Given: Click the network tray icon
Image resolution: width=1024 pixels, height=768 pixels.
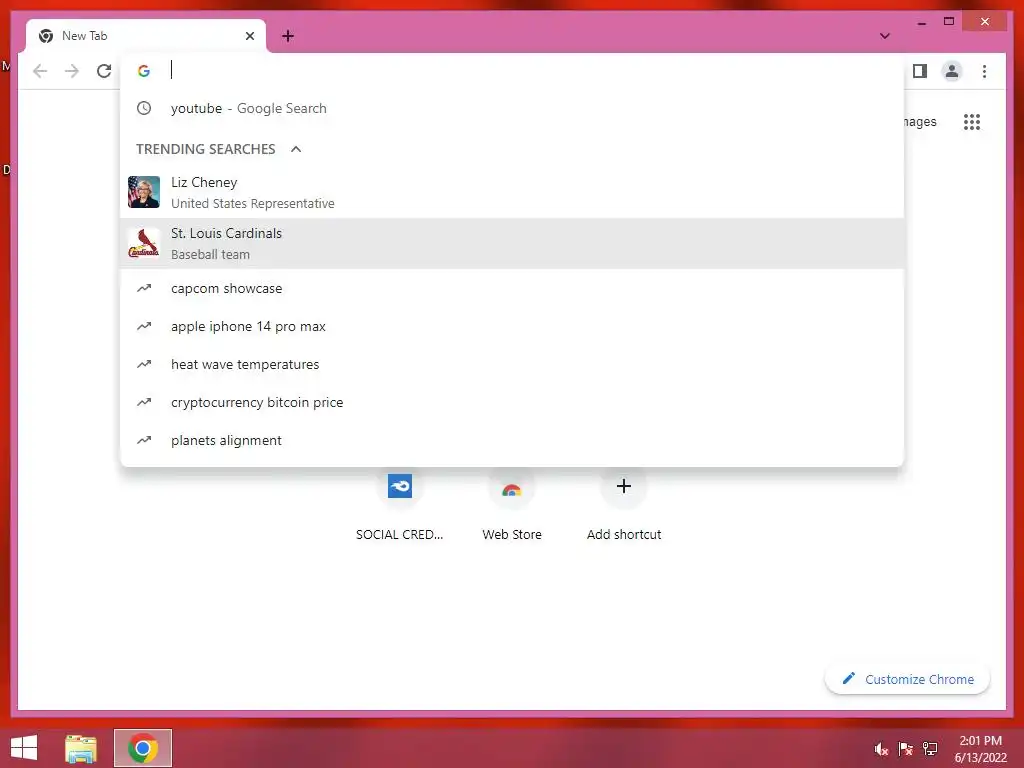Looking at the screenshot, I should pos(930,749).
